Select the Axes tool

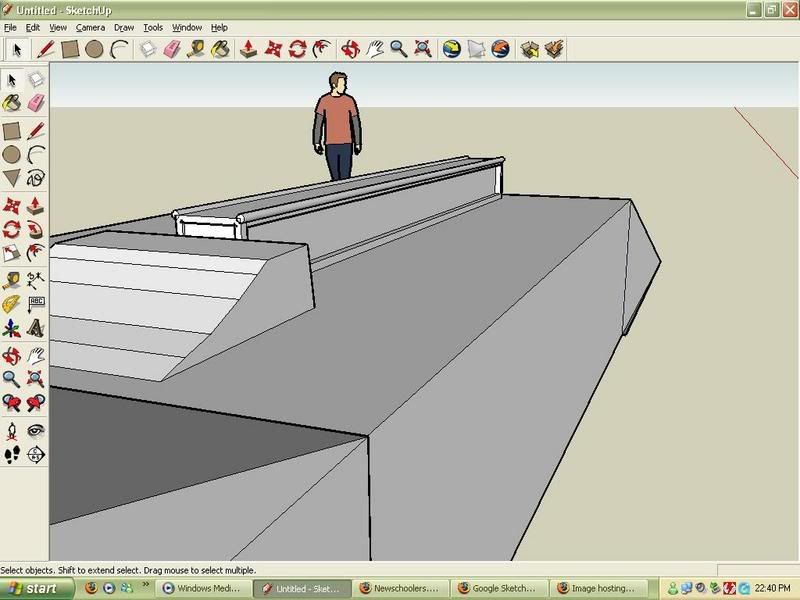[12, 328]
